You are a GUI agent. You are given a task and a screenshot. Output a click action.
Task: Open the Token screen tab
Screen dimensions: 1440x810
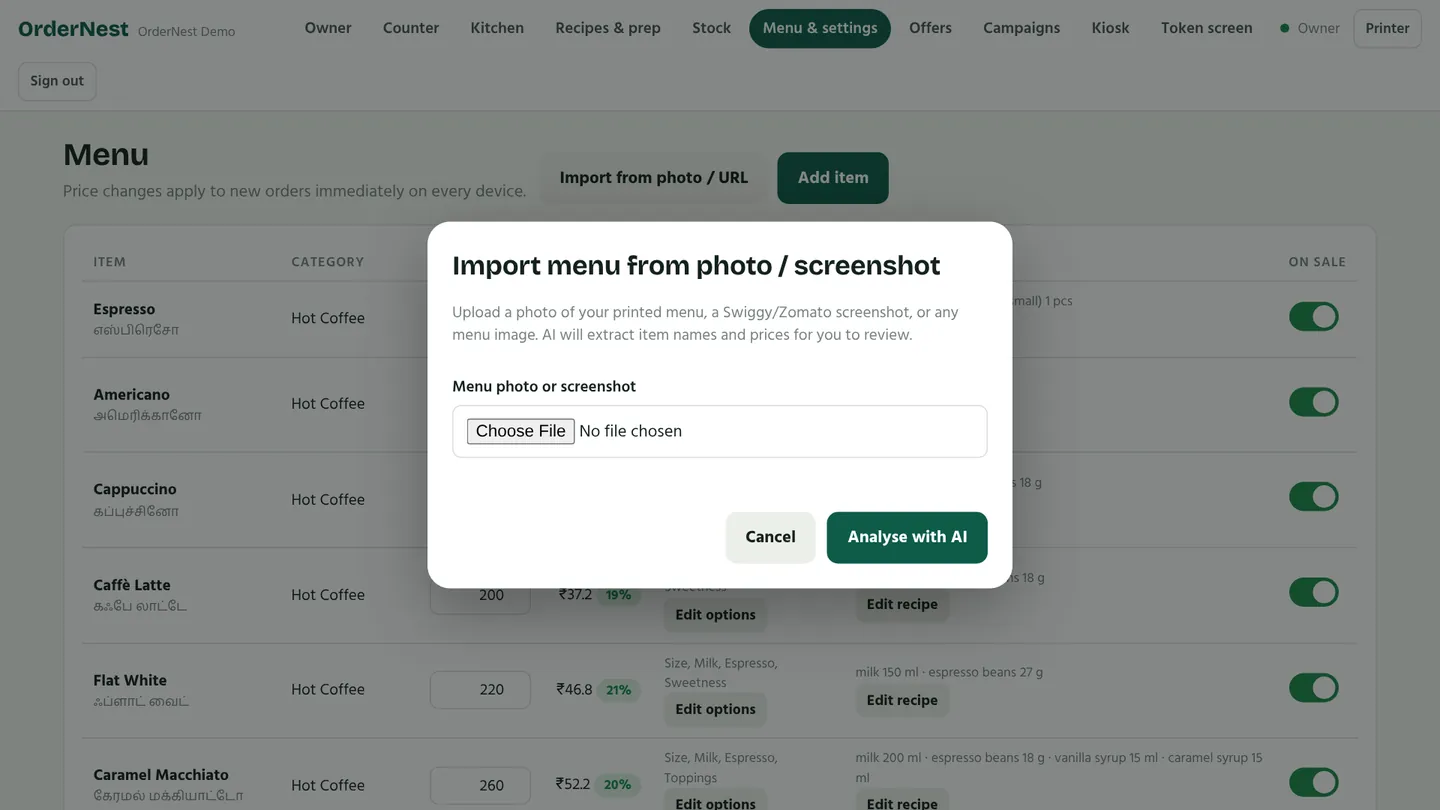1206,28
